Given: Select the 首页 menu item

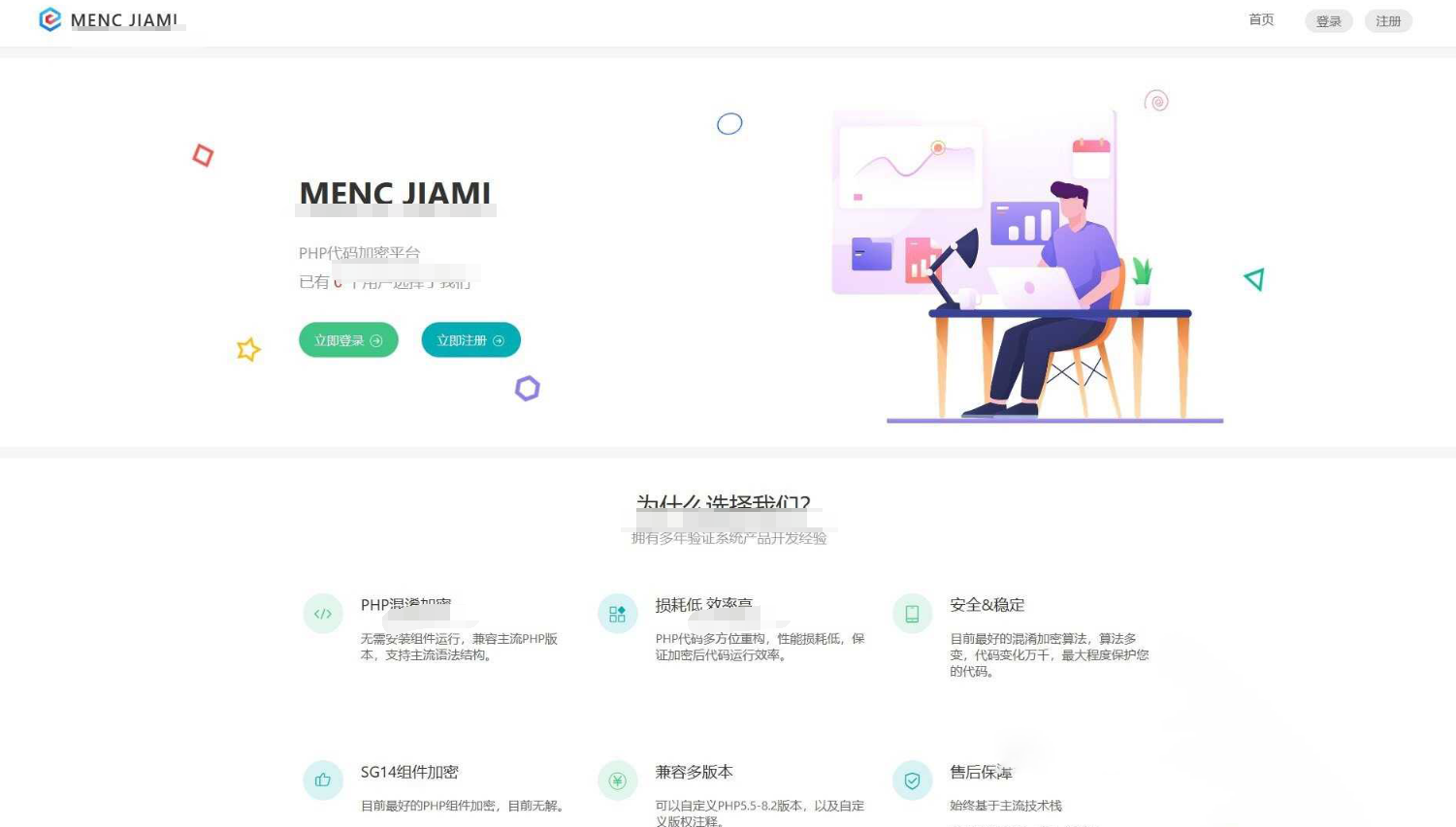Looking at the screenshot, I should click(1260, 19).
